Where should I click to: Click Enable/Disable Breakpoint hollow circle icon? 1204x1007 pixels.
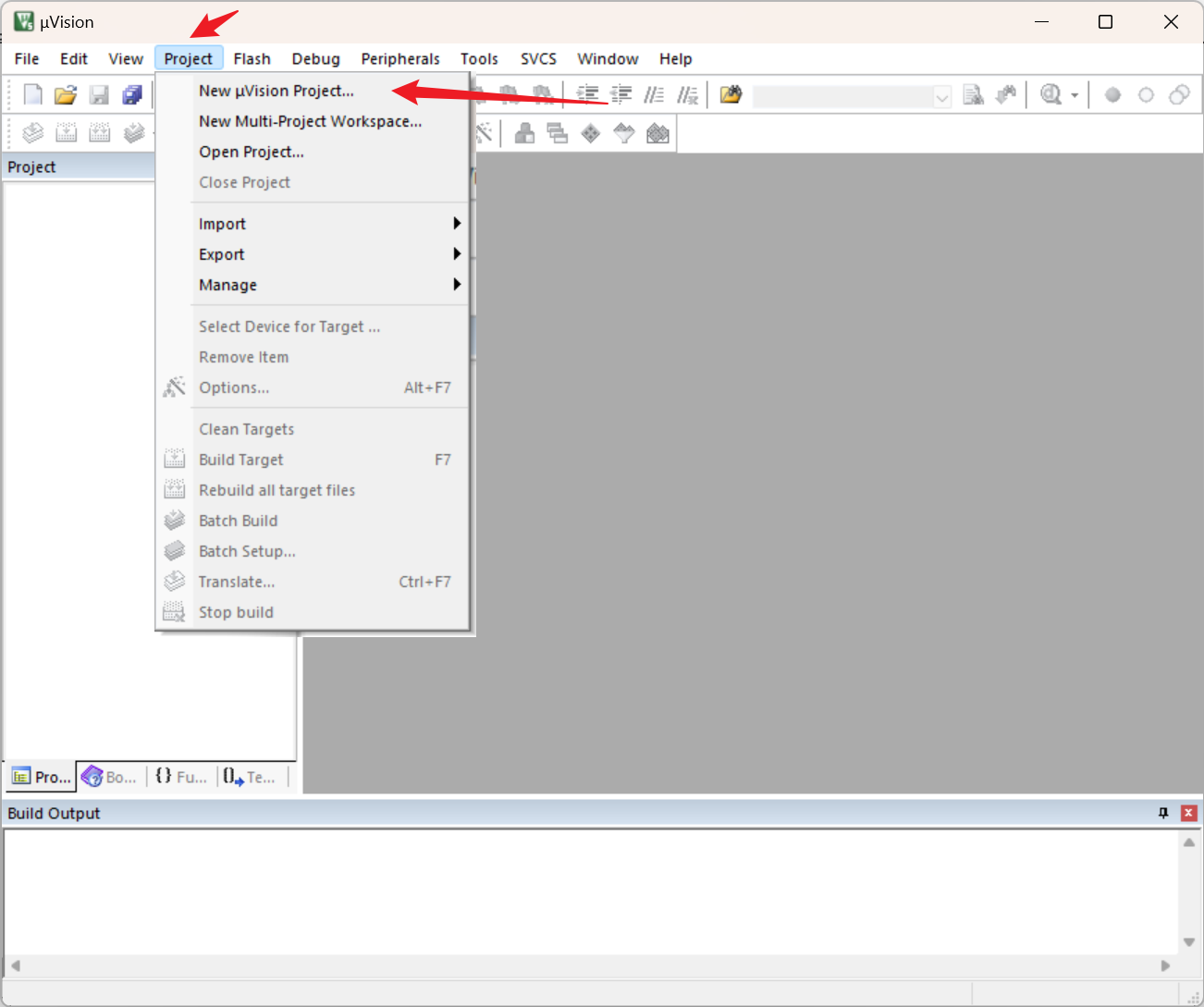click(1146, 95)
